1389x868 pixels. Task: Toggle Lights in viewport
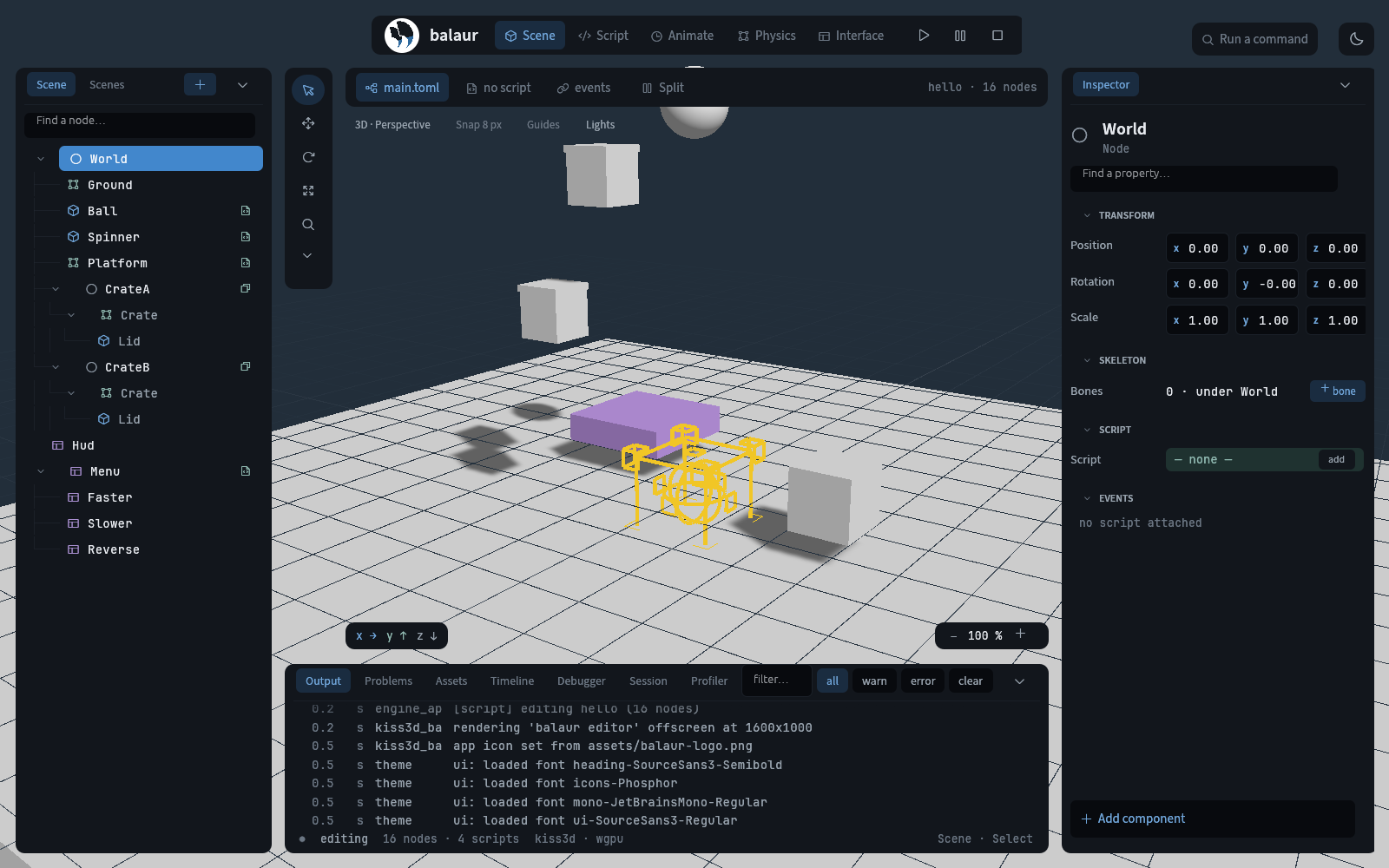point(600,125)
